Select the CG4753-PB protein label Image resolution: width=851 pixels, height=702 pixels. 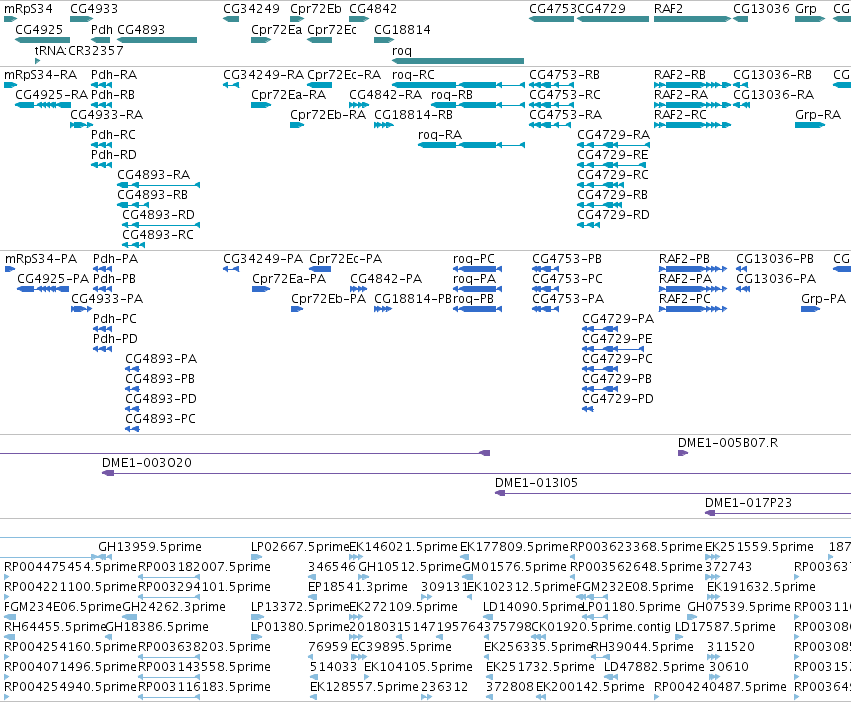567,258
